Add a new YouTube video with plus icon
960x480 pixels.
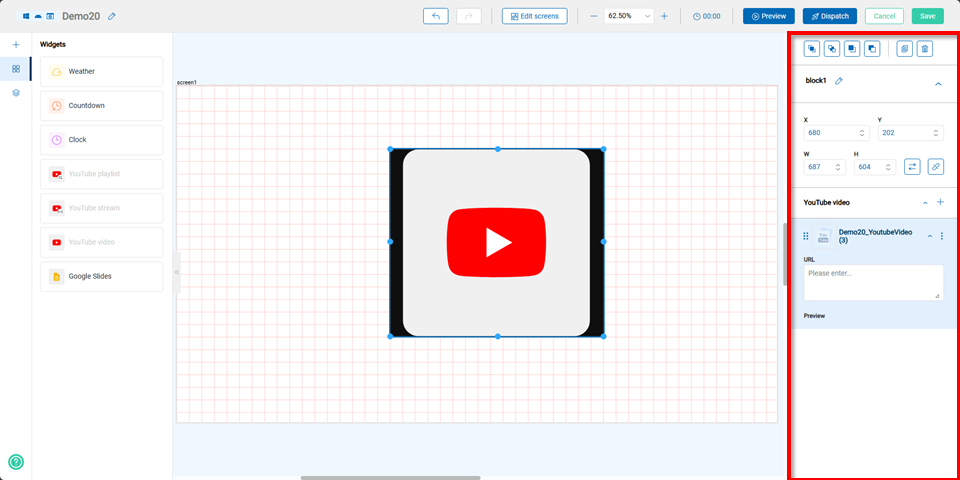(x=940, y=202)
